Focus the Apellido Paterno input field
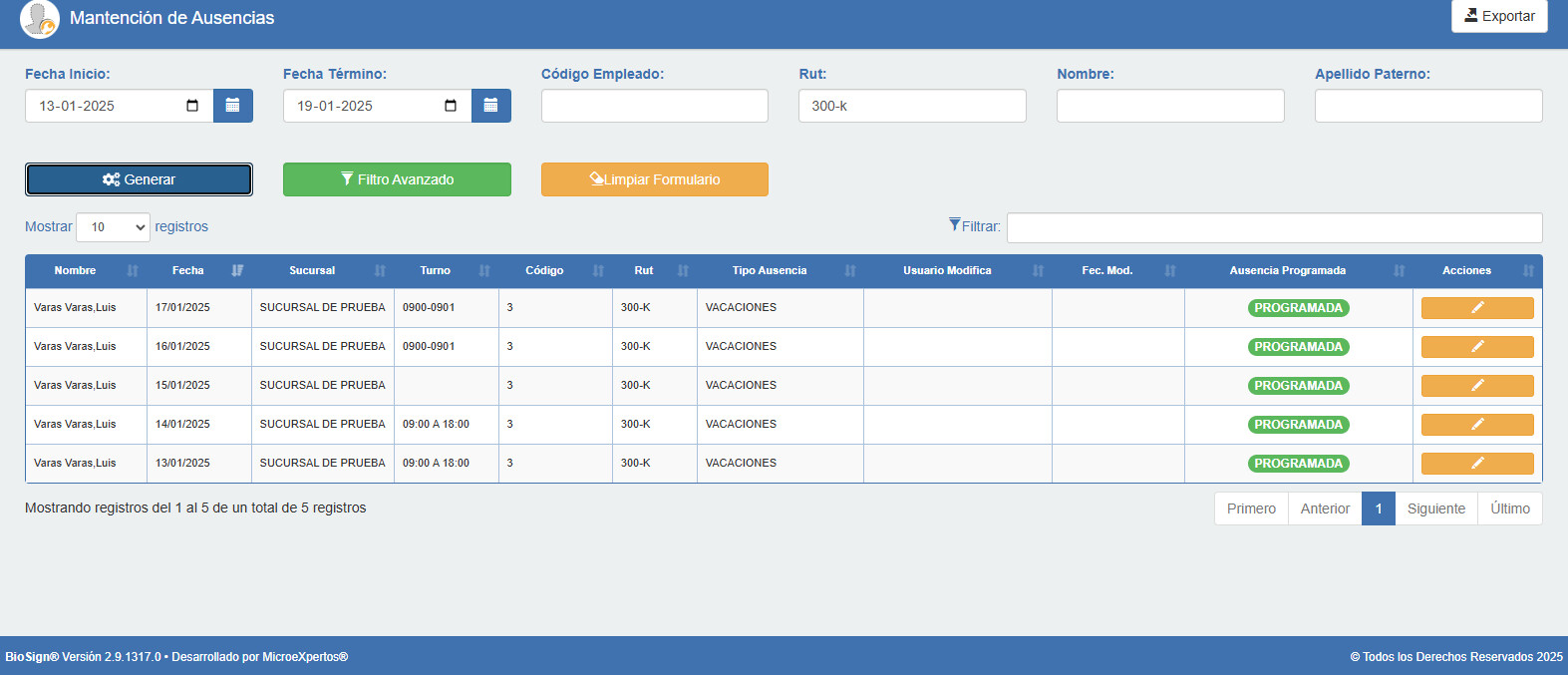Image resolution: width=1568 pixels, height=675 pixels. 1428,106
